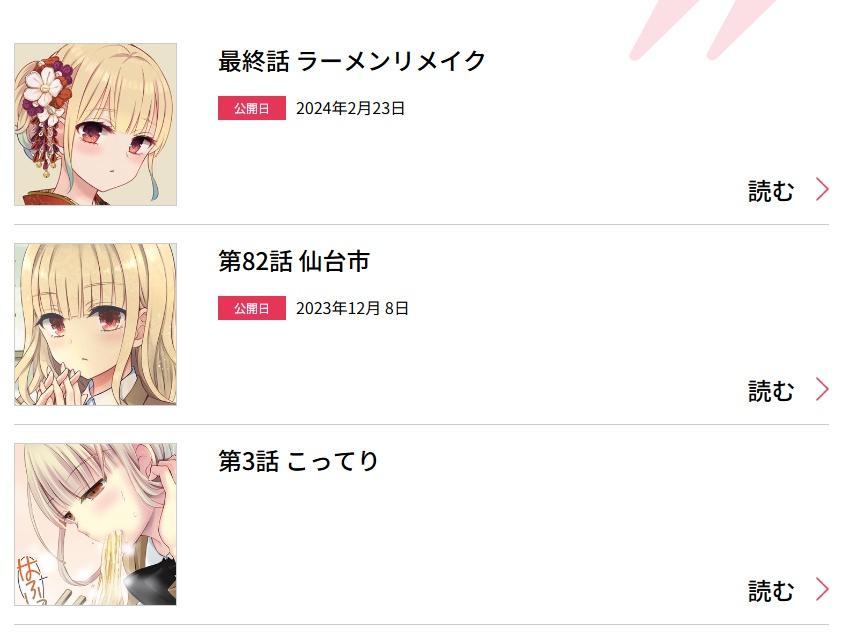Click the date 2024年2月23日

(350, 108)
